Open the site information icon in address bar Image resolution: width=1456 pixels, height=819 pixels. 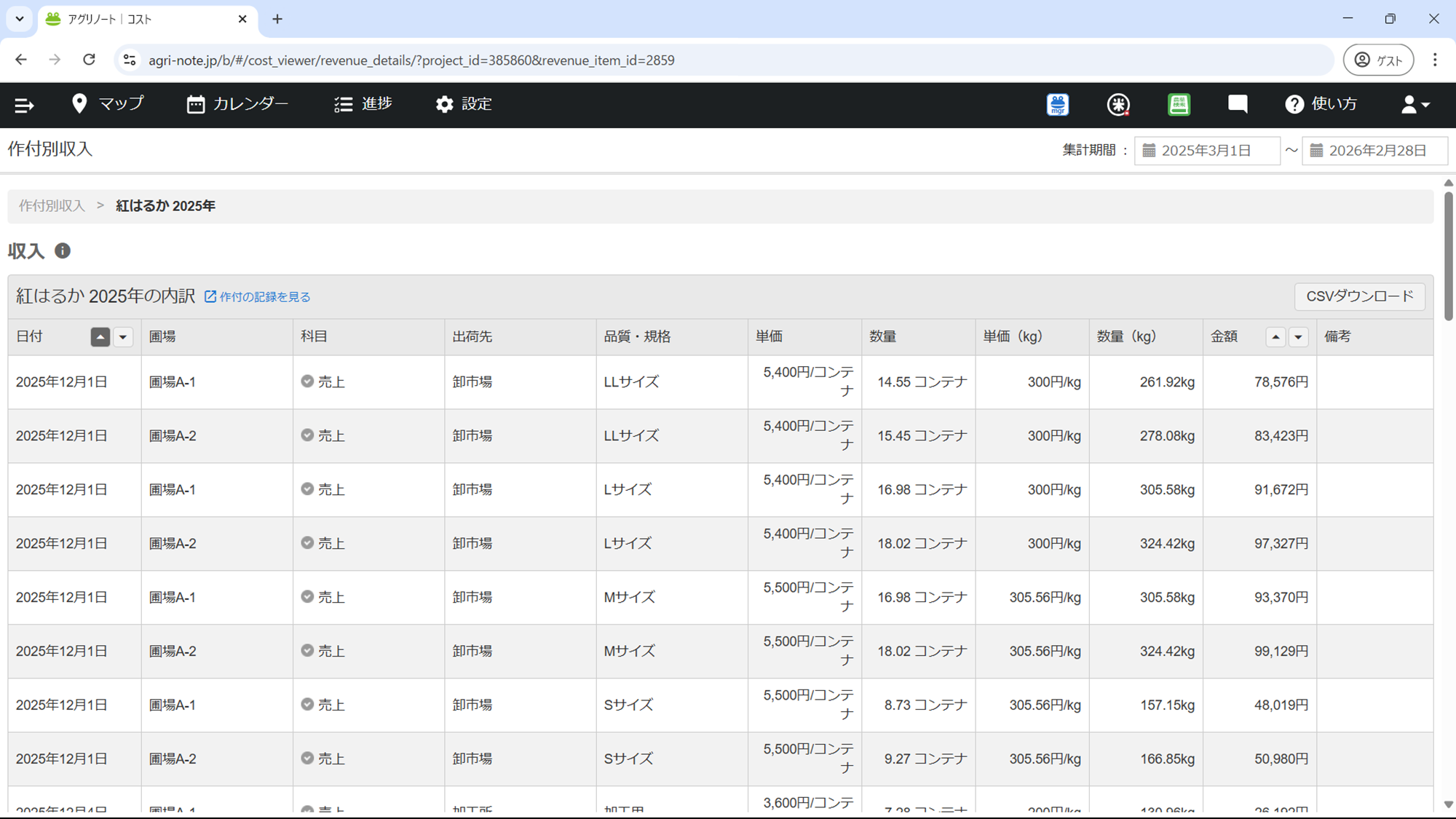click(130, 60)
